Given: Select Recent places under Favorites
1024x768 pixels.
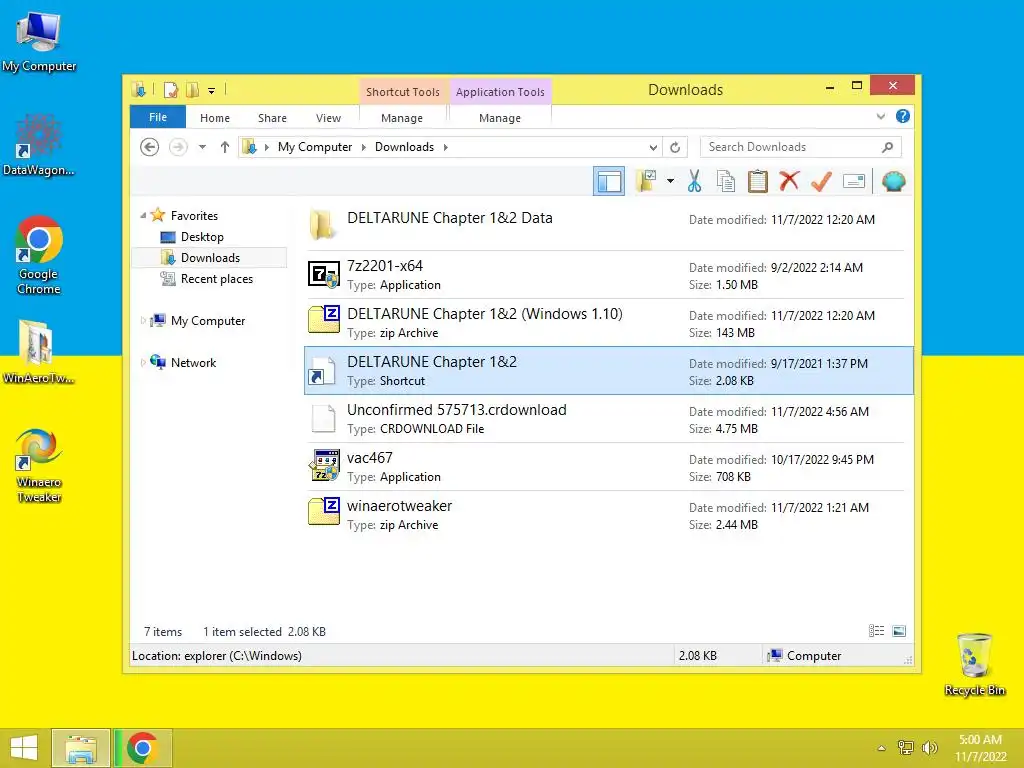Looking at the screenshot, I should pyautogui.click(x=216, y=279).
